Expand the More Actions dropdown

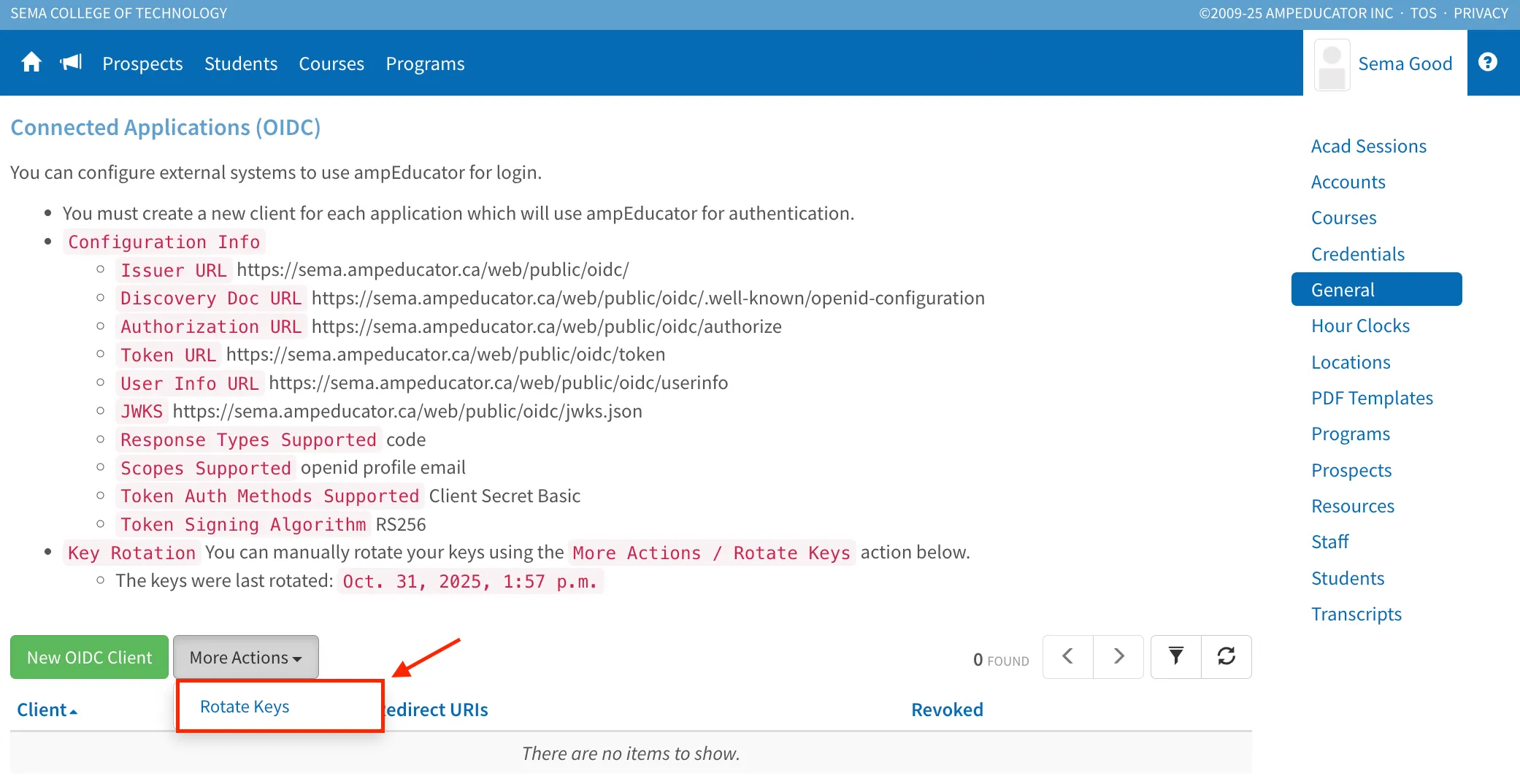(x=246, y=658)
